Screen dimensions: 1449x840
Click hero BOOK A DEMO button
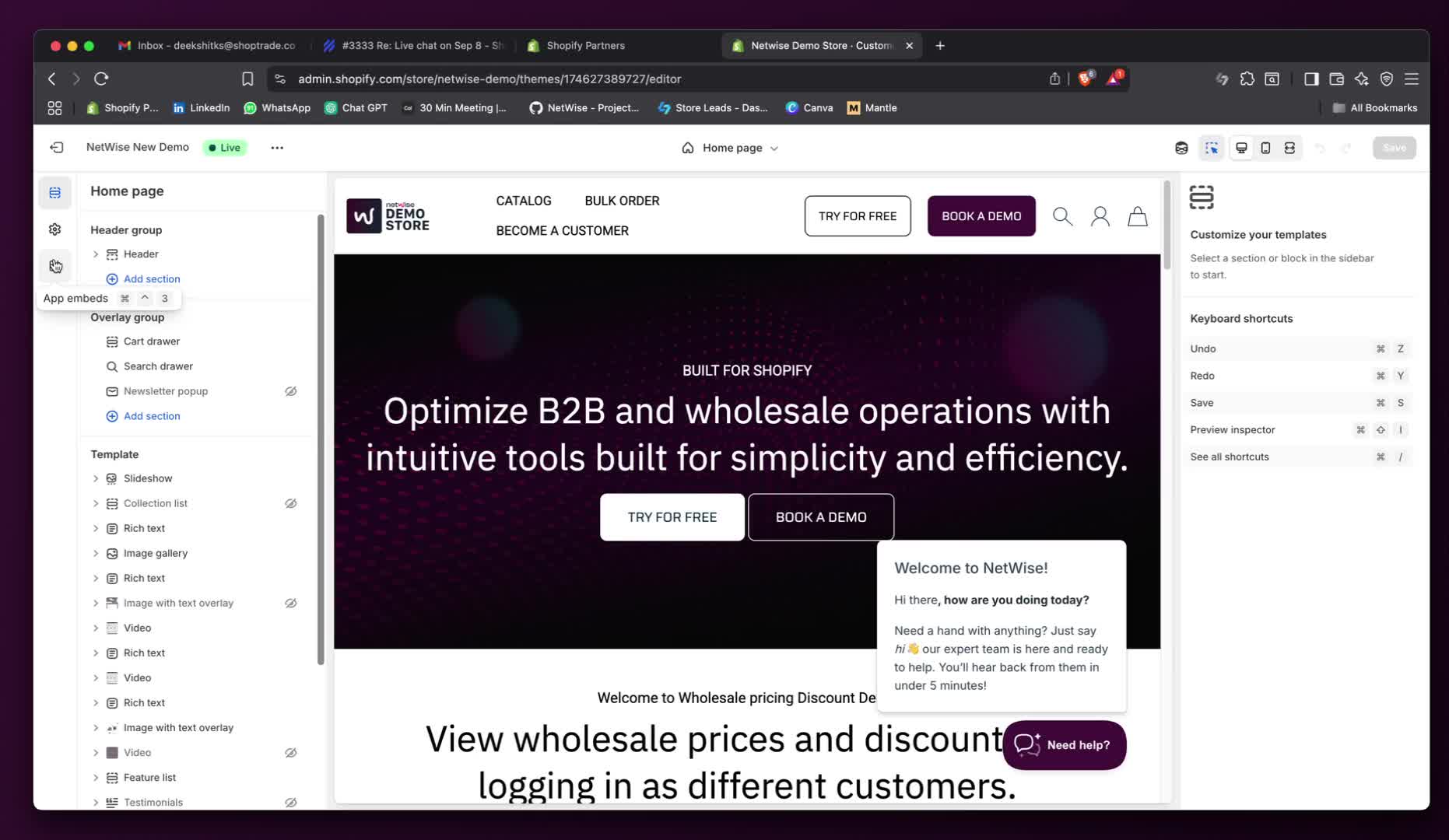(821, 517)
